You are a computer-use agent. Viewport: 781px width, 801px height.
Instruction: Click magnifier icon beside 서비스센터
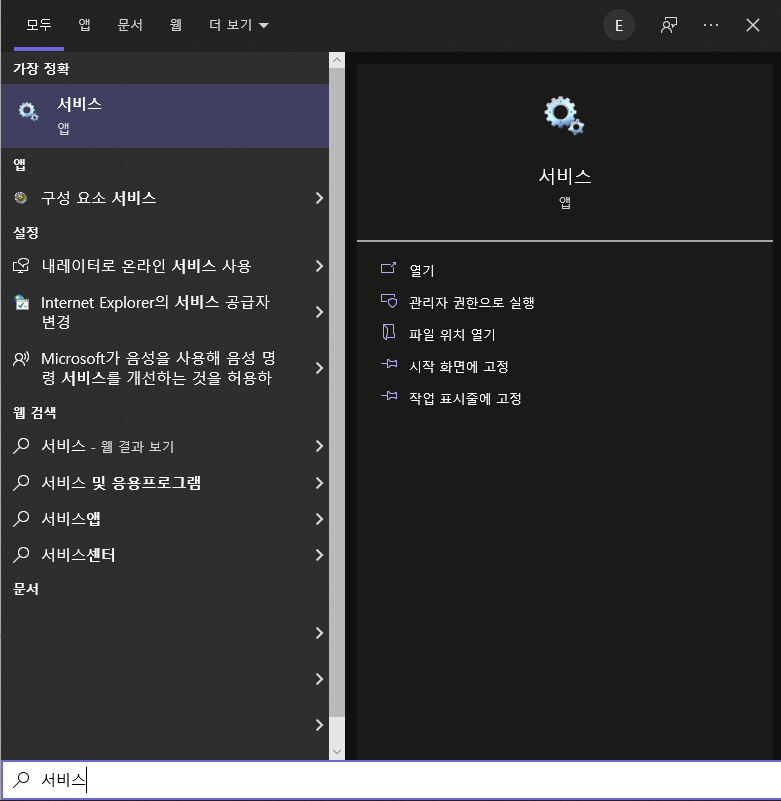[x=21, y=555]
